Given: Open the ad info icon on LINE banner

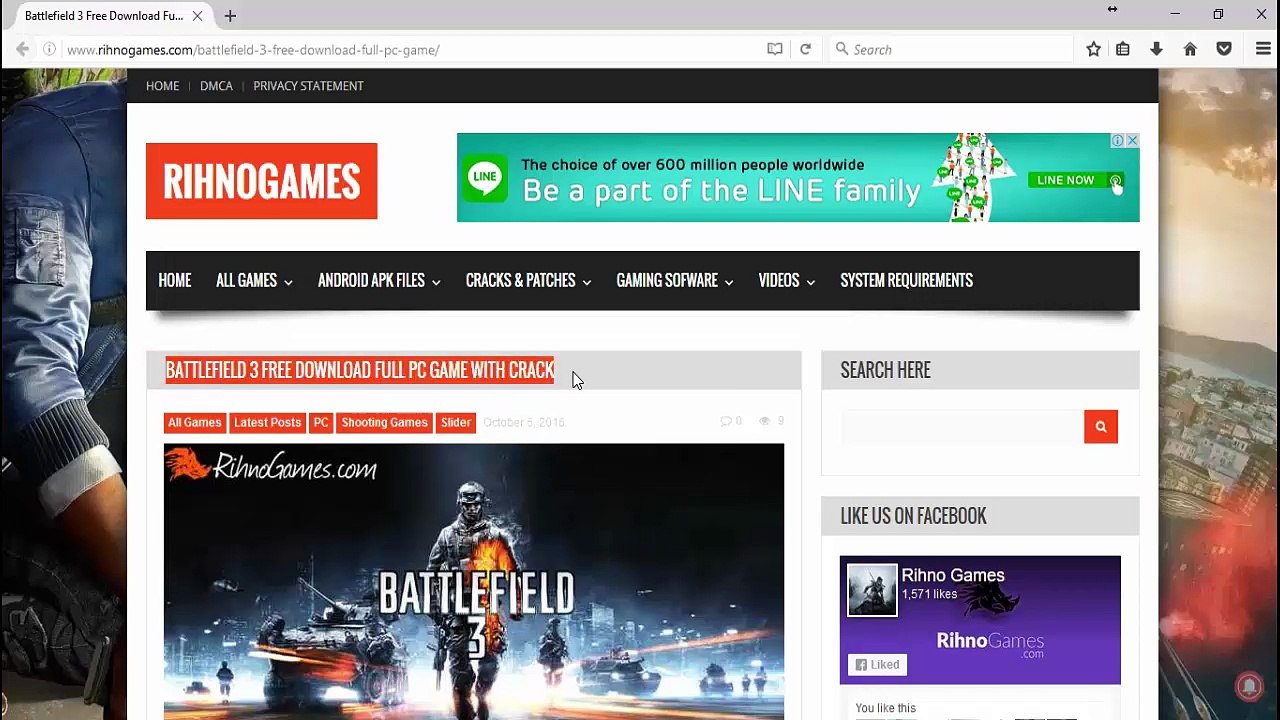Looking at the screenshot, I should (1118, 140).
